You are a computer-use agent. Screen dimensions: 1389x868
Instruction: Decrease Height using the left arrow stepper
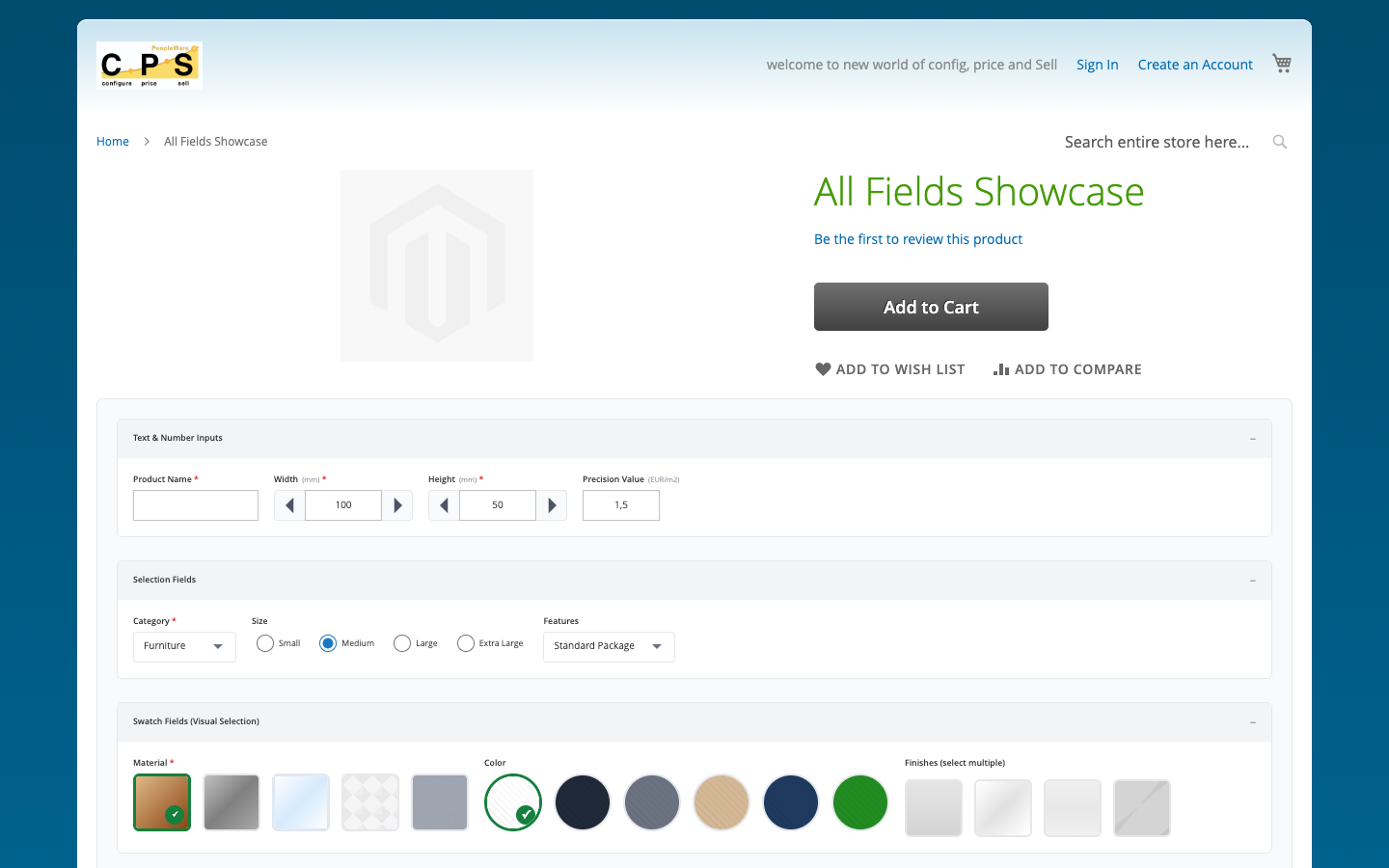tap(444, 504)
